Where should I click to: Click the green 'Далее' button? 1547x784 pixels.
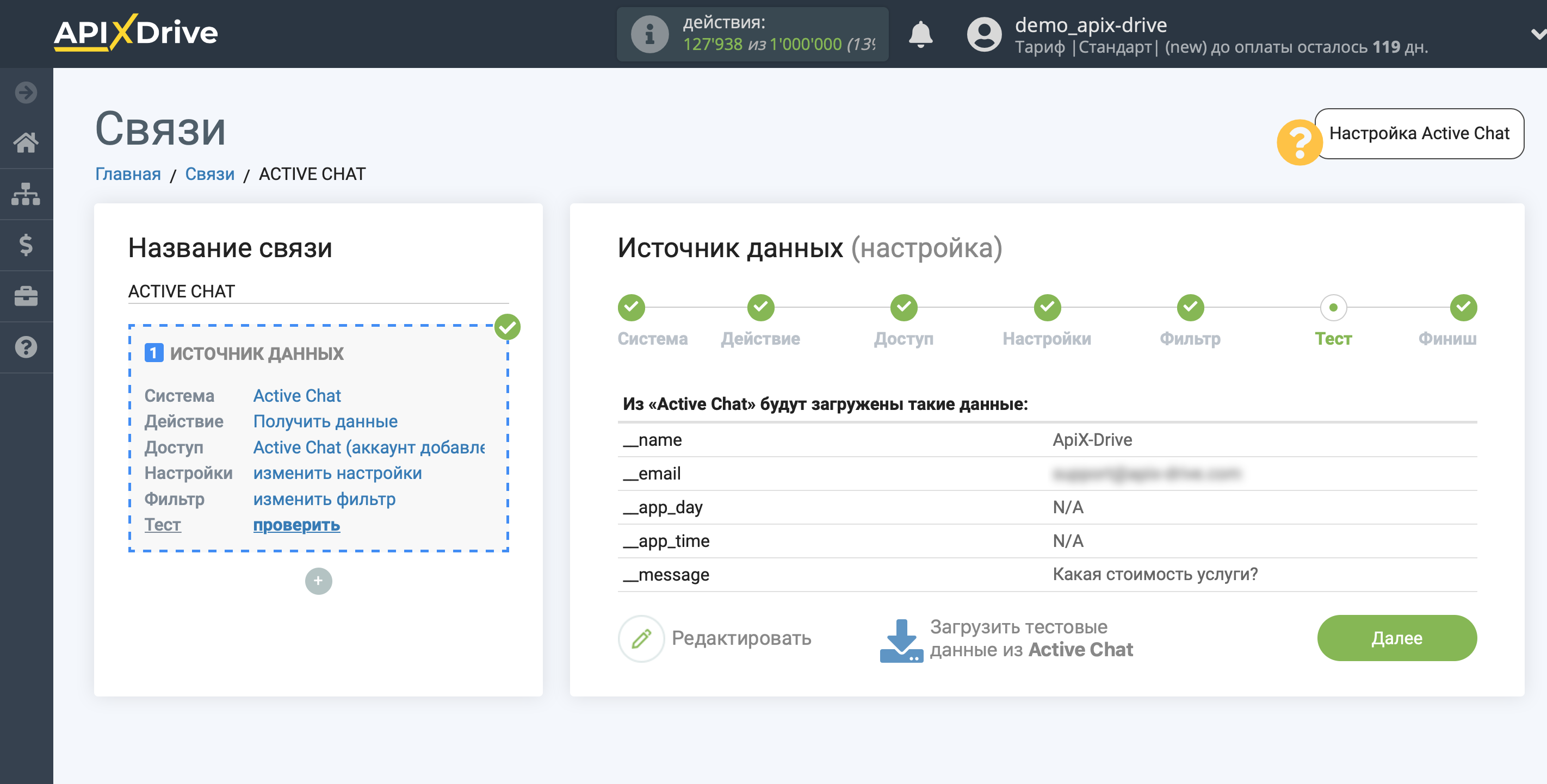pos(1396,638)
